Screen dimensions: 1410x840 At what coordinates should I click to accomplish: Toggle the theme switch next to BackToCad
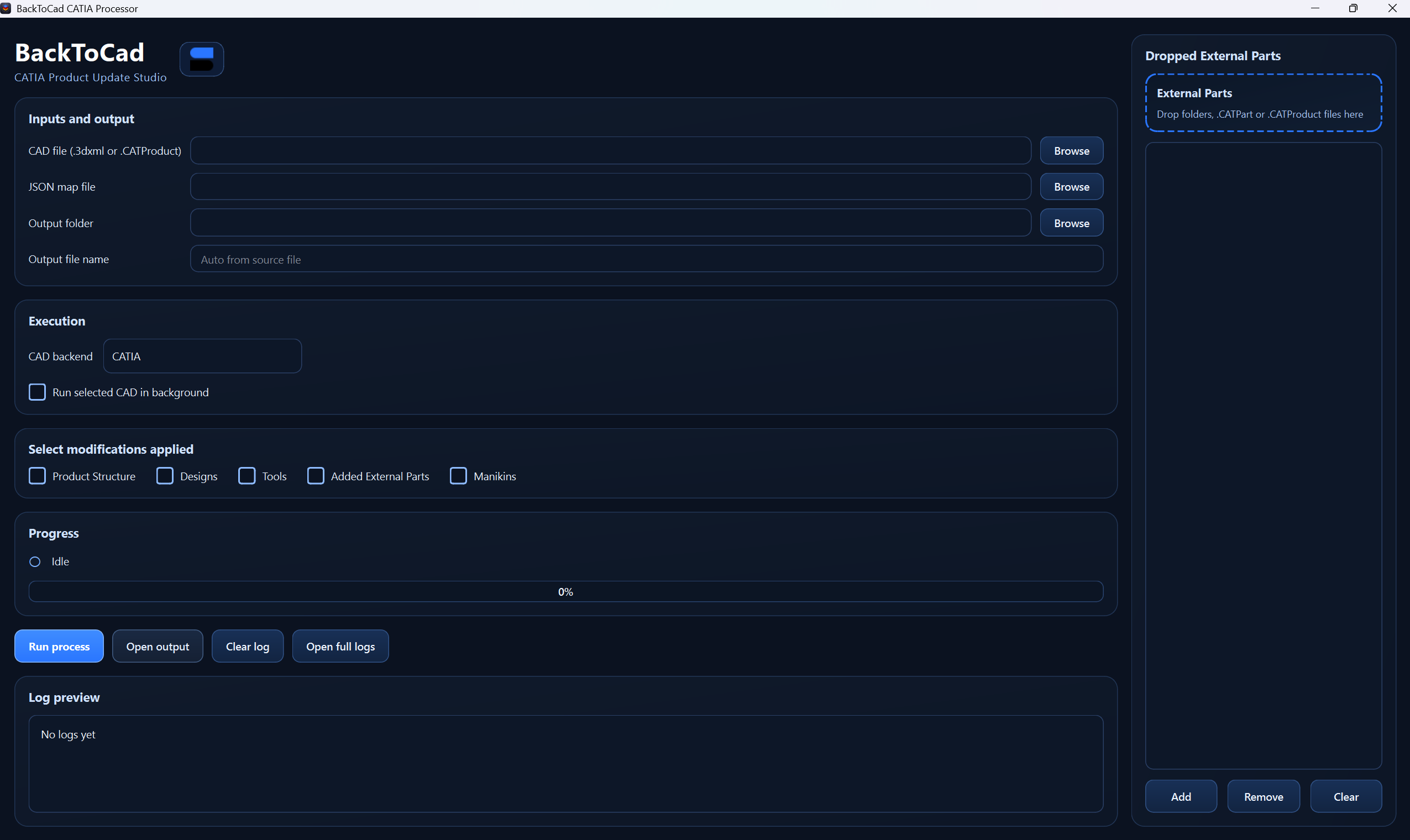click(202, 59)
